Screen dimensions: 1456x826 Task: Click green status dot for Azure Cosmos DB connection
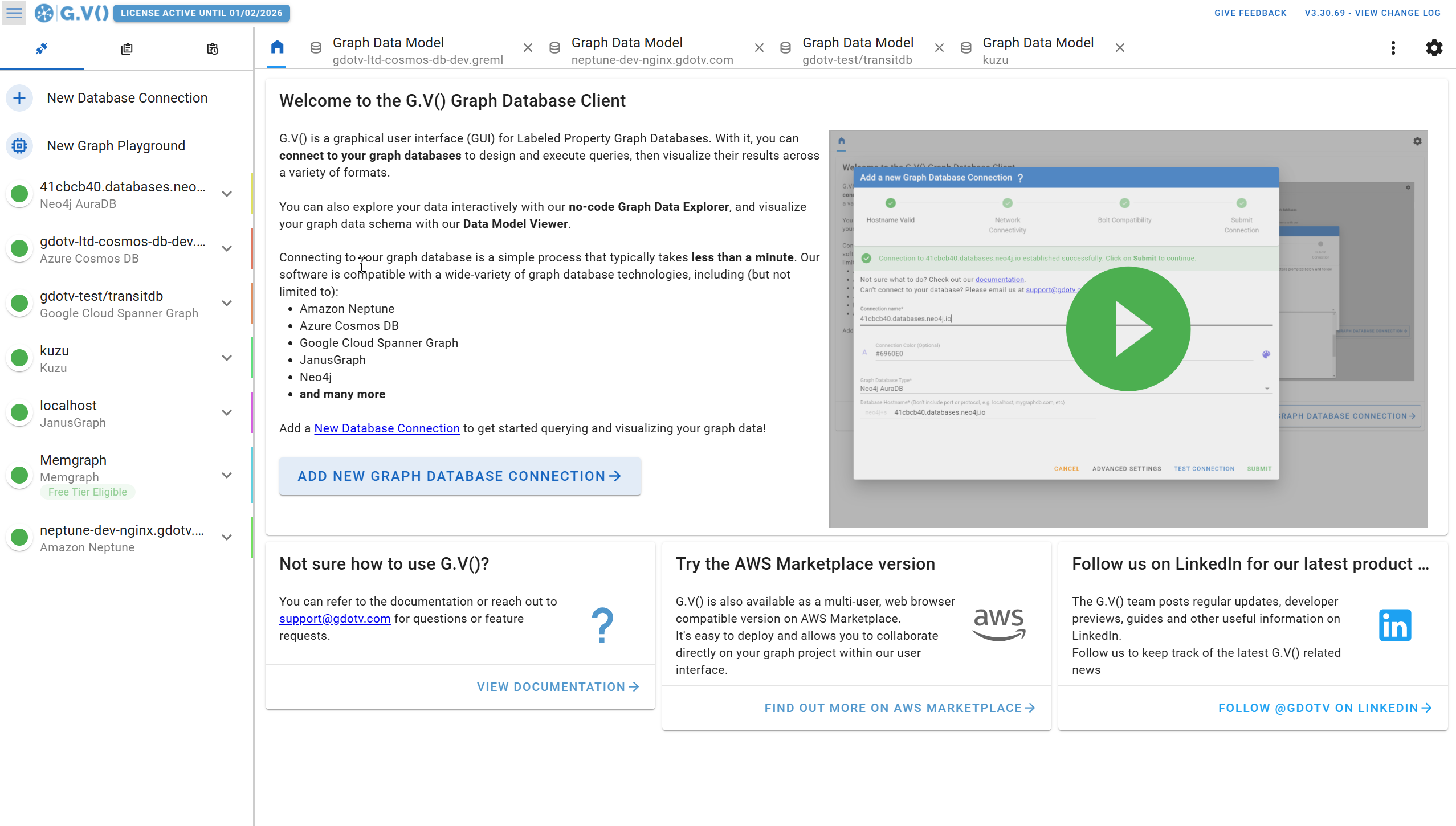19,248
